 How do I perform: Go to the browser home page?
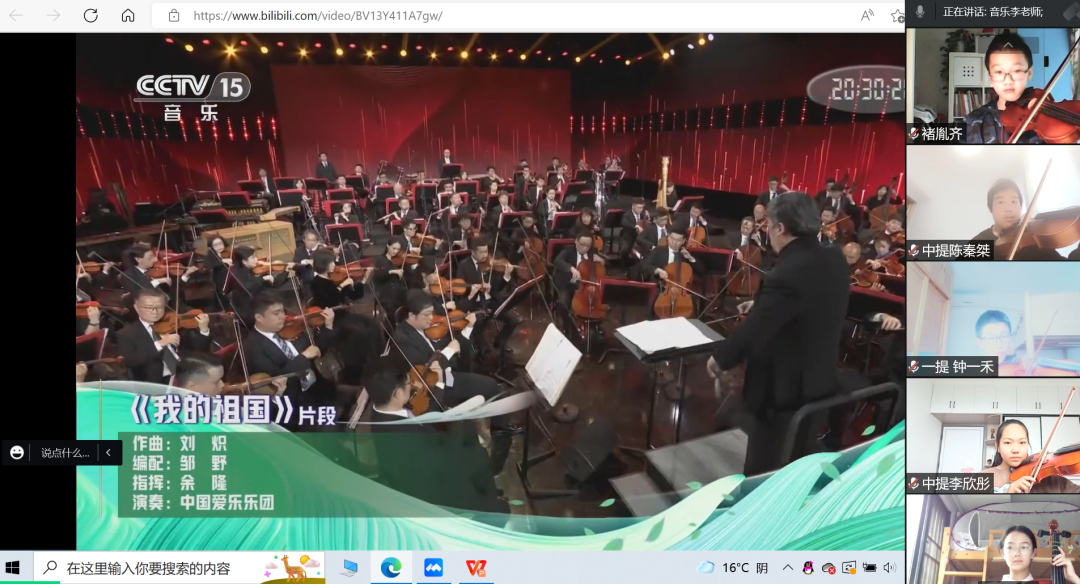coord(128,16)
